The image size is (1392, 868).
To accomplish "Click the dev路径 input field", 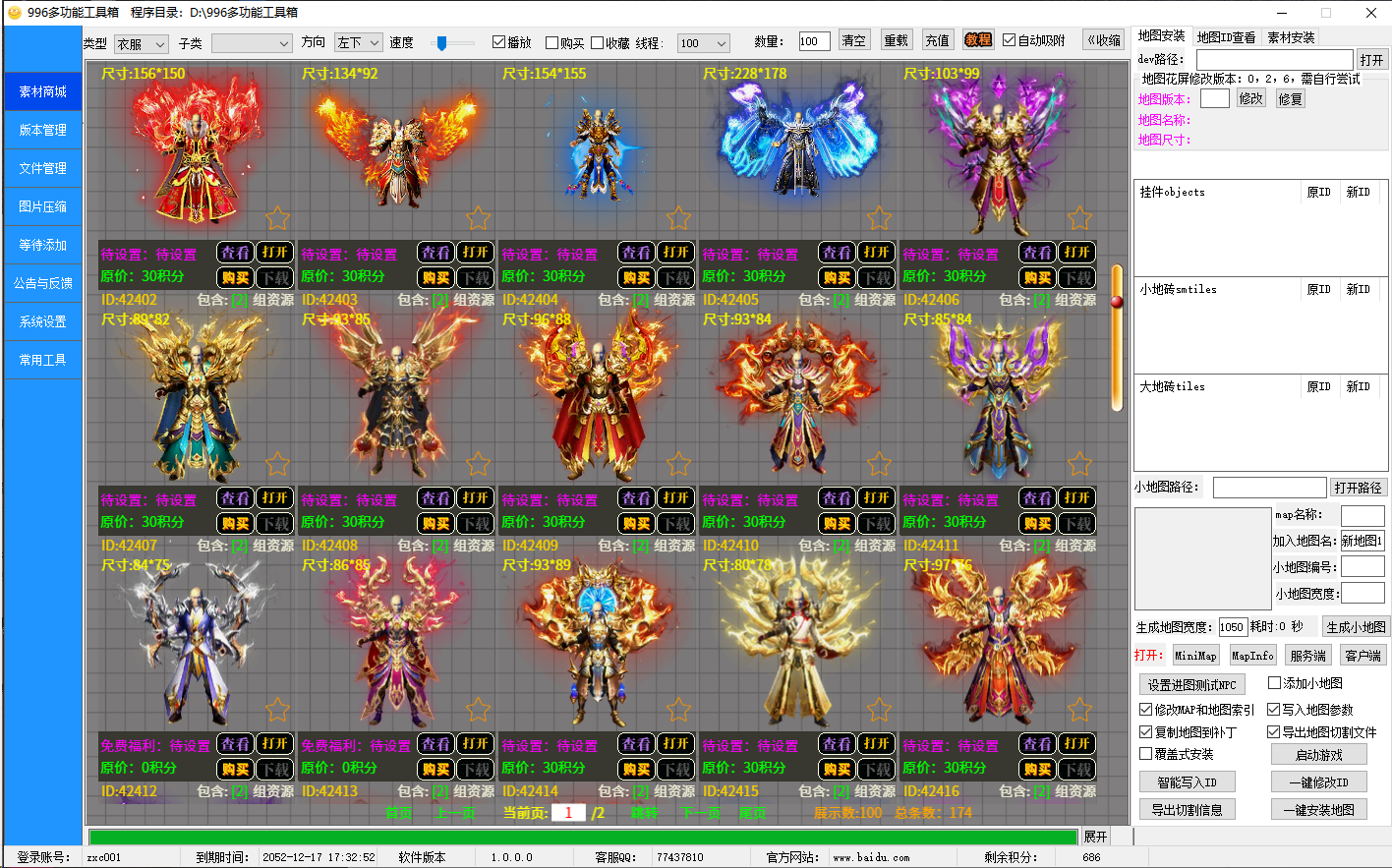I will click(x=1274, y=60).
